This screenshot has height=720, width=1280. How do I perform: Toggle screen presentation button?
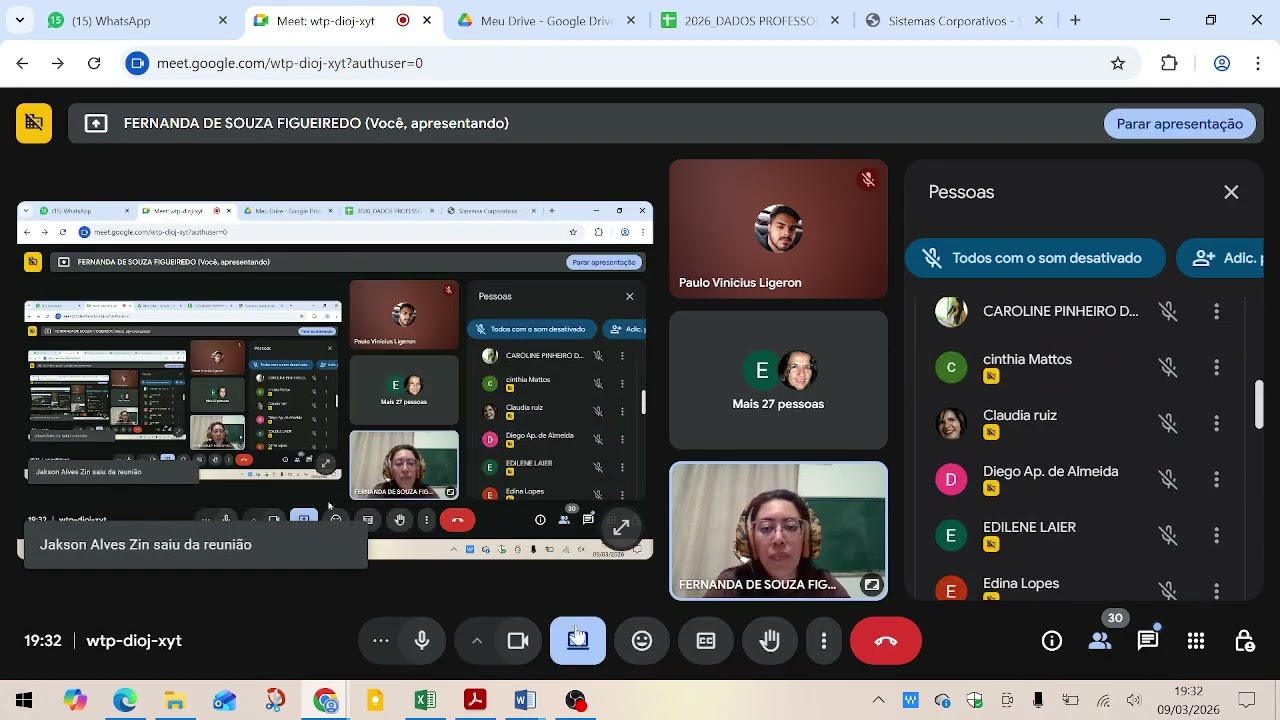click(x=578, y=641)
